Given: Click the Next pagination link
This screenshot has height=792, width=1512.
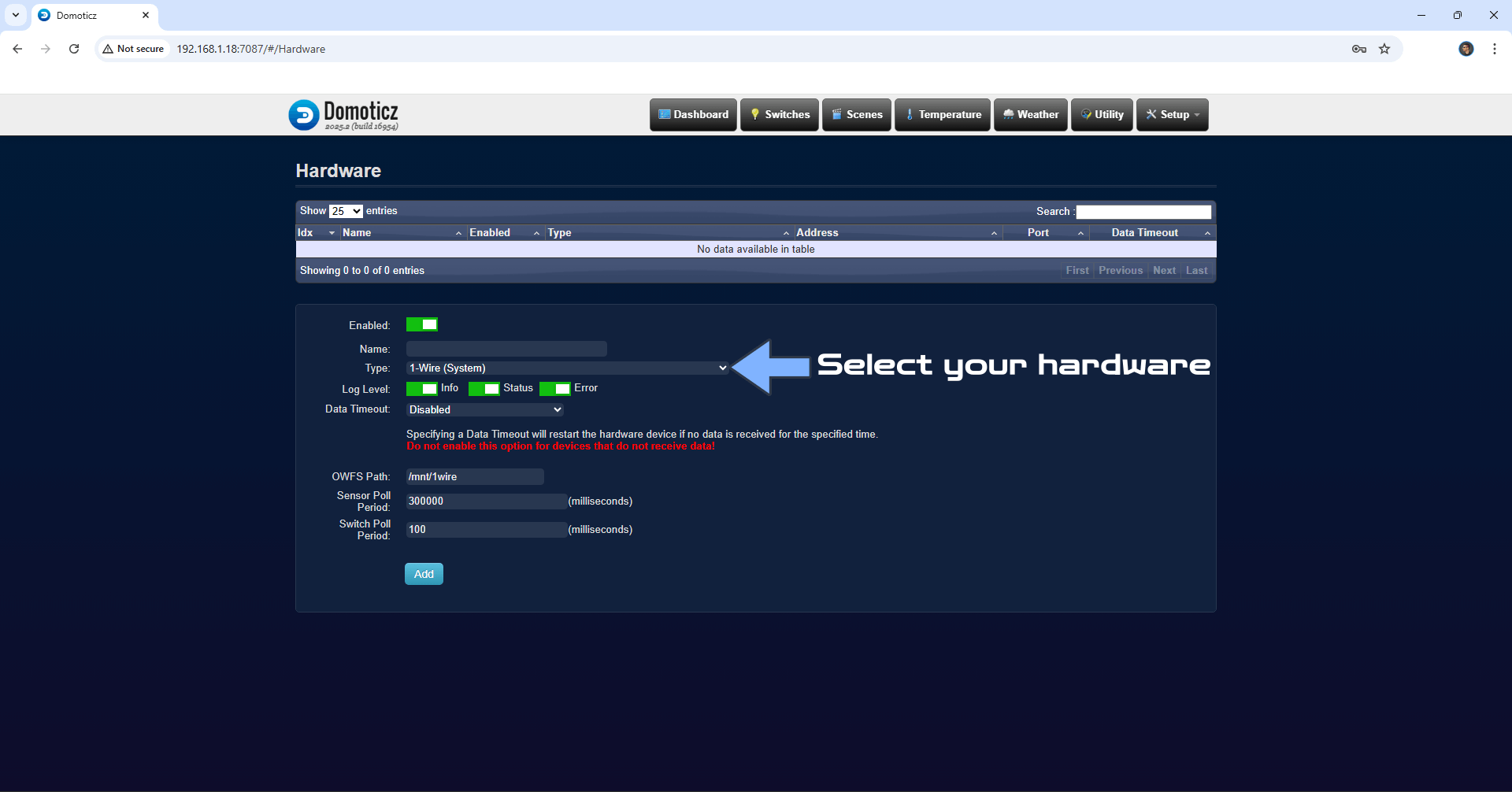Looking at the screenshot, I should pyautogui.click(x=1164, y=270).
